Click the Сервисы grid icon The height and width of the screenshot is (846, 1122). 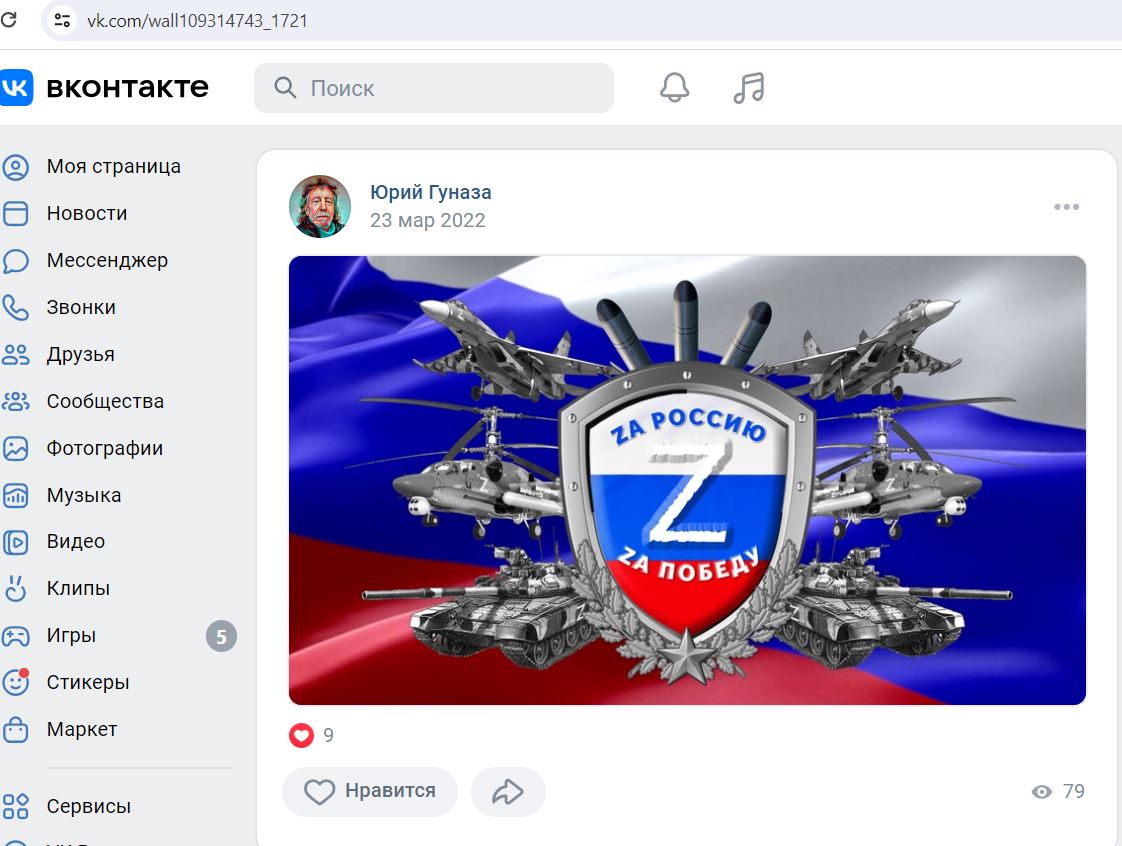[x=15, y=806]
